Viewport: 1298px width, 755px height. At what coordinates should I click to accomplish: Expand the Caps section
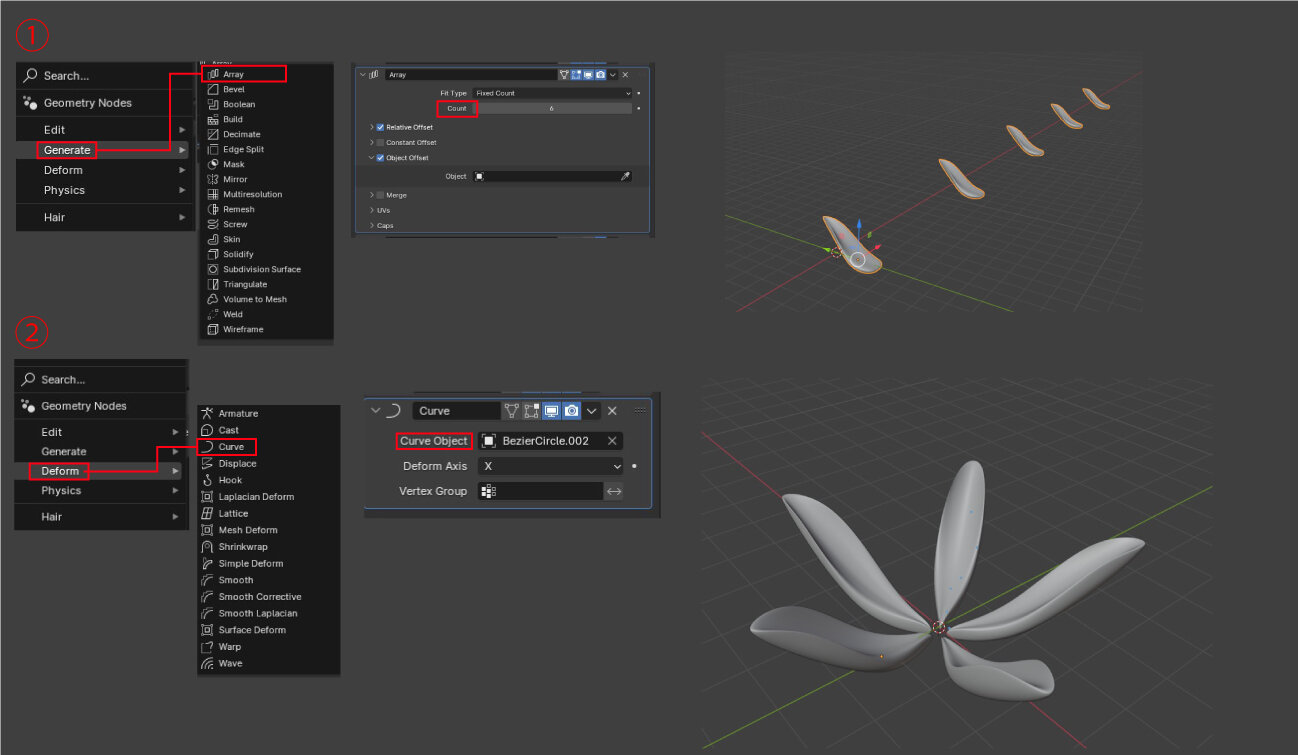coord(372,225)
